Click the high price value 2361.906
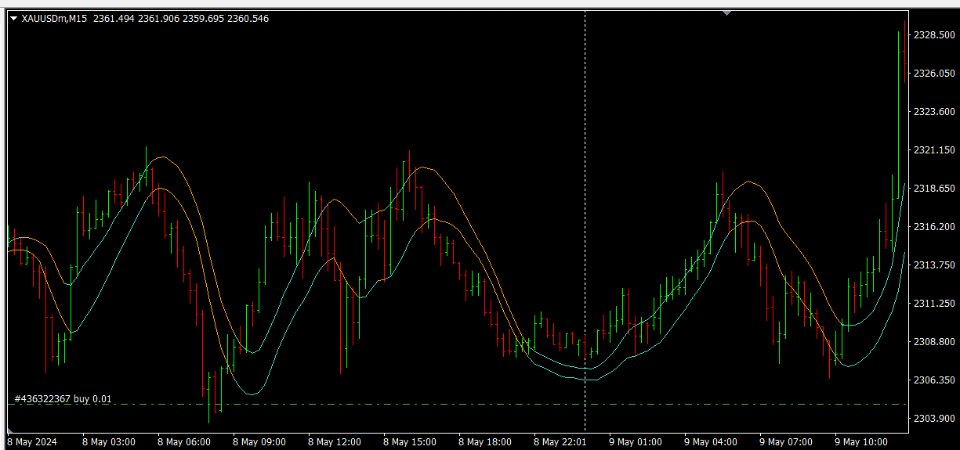The image size is (960, 450). tap(158, 19)
